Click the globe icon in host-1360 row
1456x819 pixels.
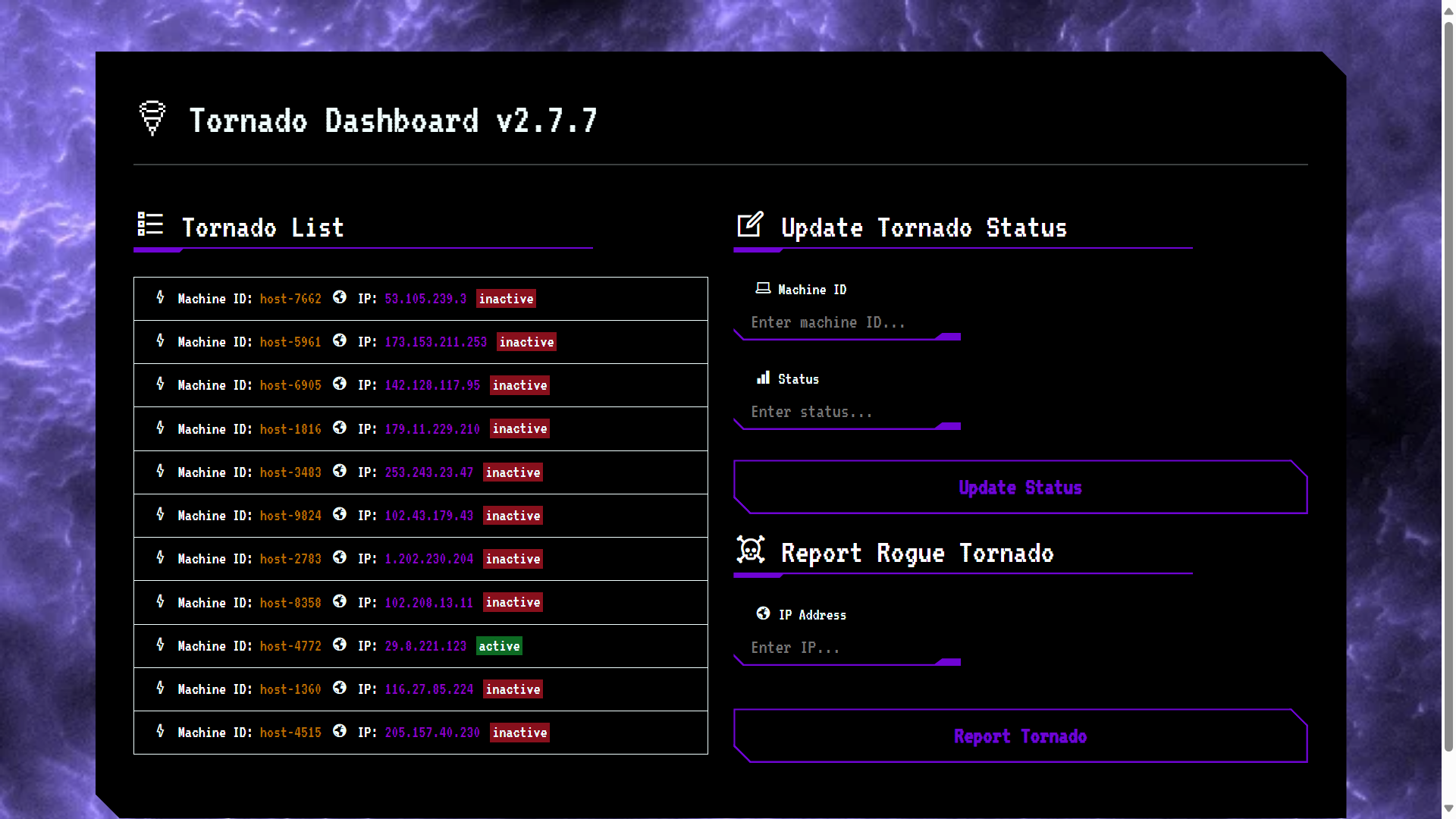point(340,688)
